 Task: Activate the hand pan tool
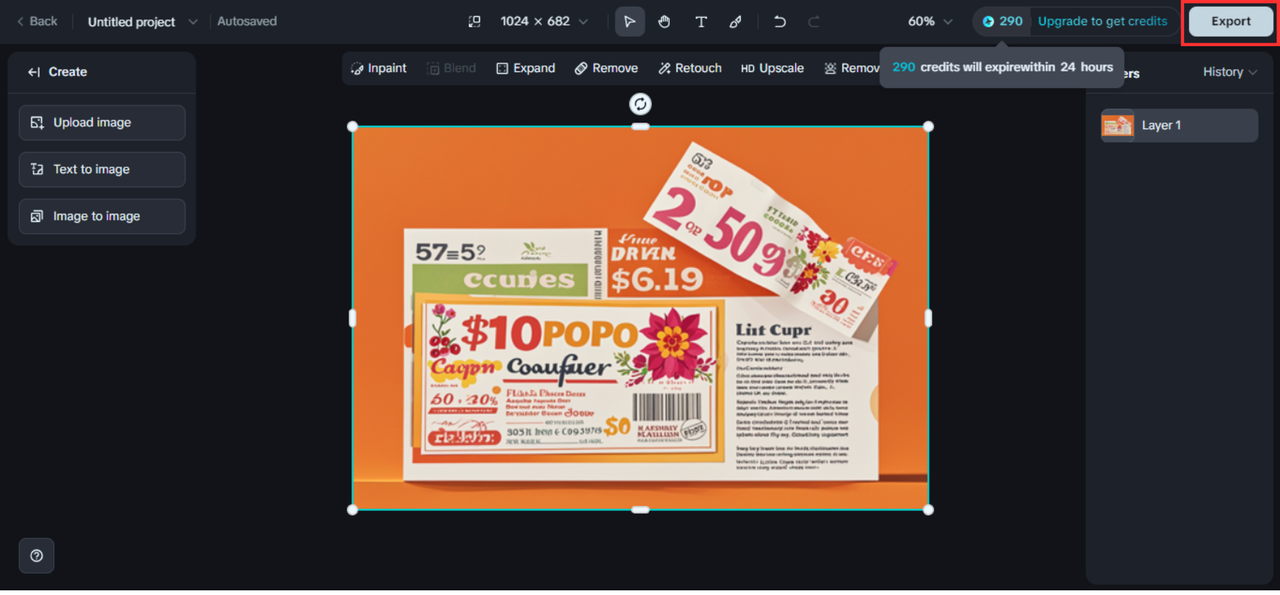[x=664, y=21]
